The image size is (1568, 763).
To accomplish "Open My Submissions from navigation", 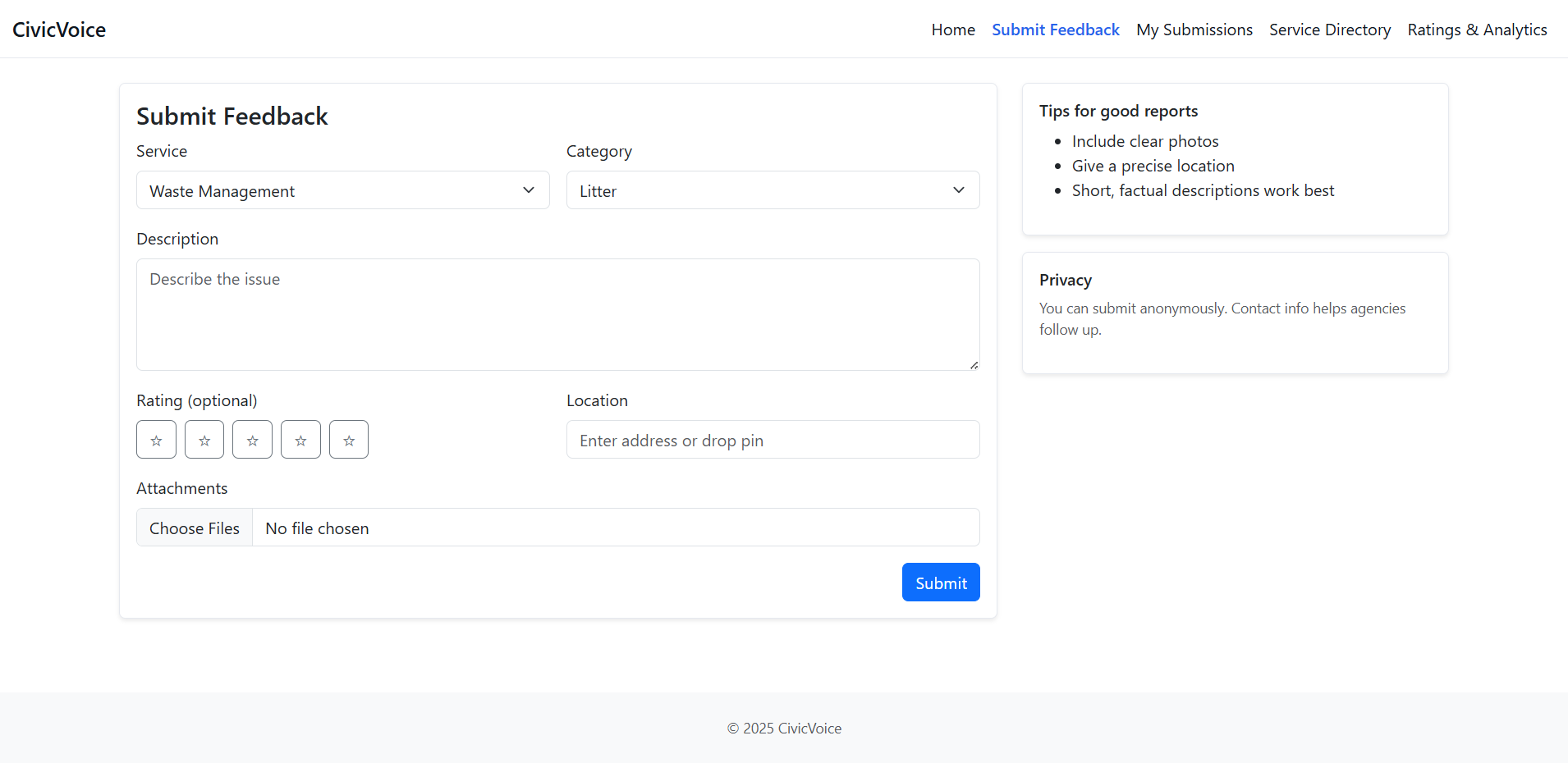I will (1194, 30).
